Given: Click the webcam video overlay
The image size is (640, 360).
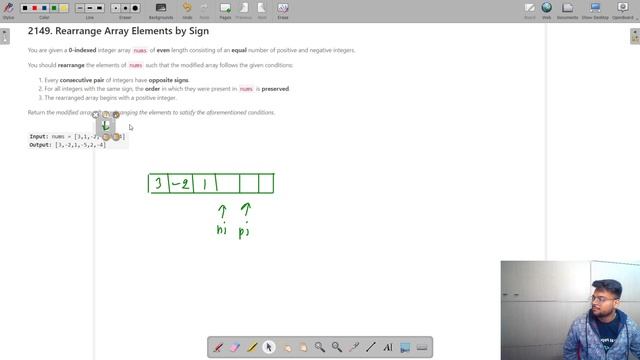Looking at the screenshot, I should pos(570,310).
